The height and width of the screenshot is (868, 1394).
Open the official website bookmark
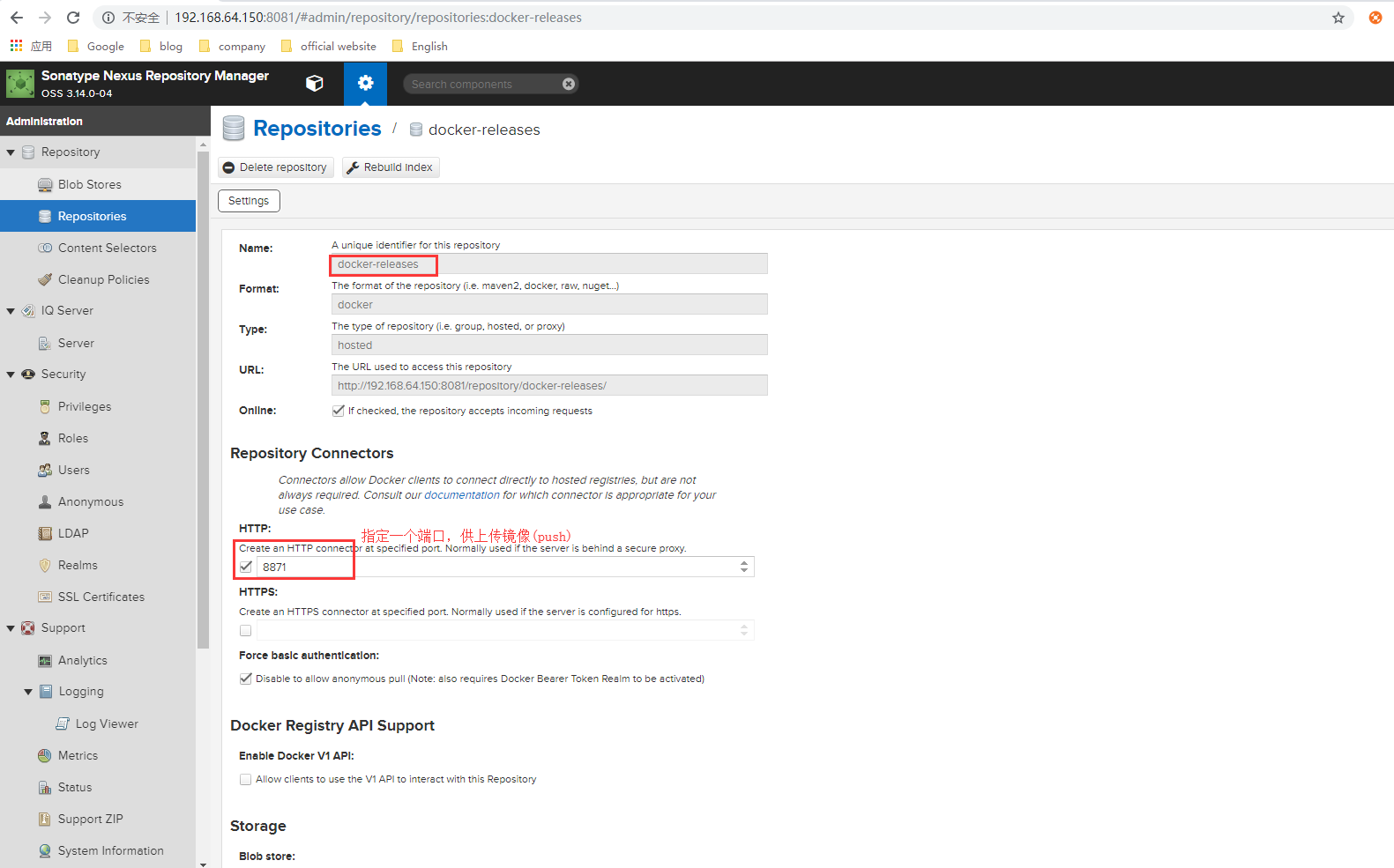[x=329, y=46]
